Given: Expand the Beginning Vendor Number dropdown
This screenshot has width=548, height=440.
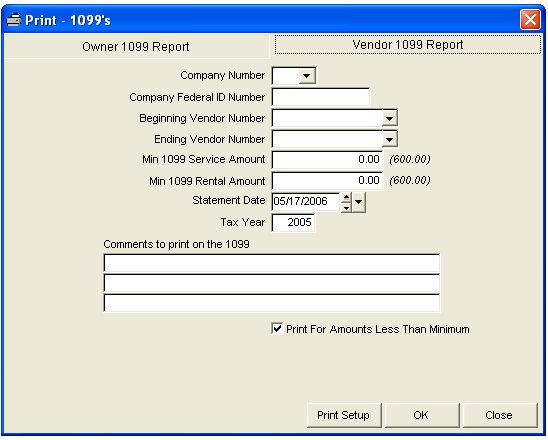Looking at the screenshot, I should point(389,118).
